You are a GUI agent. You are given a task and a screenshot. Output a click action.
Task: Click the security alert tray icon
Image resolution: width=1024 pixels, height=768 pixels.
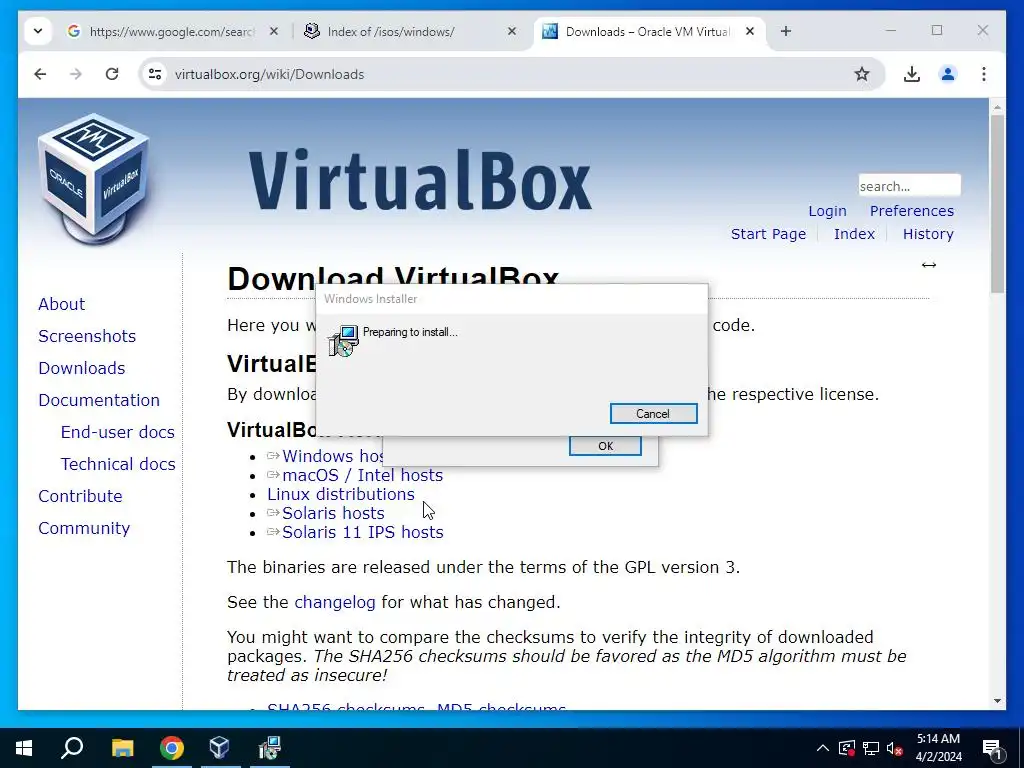[847, 748]
